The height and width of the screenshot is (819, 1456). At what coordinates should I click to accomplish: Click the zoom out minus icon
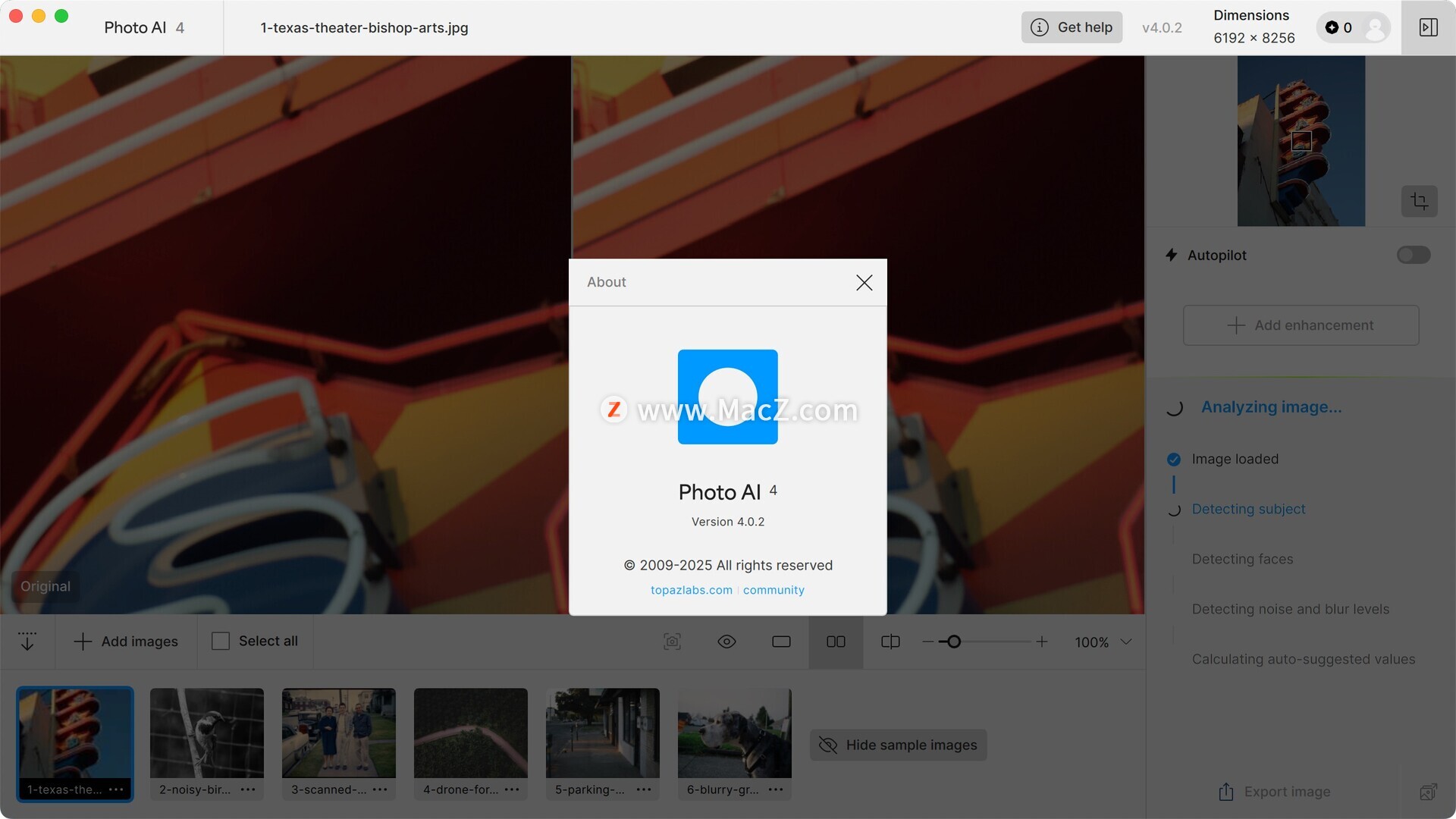[x=927, y=642]
